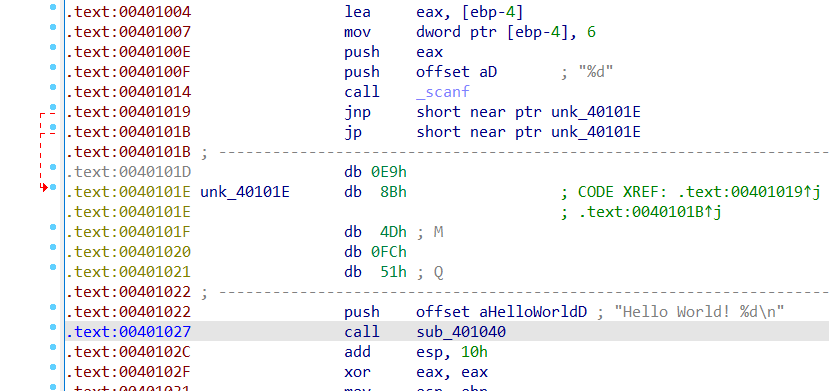The height and width of the screenshot is (391, 829).
Task: Jump to unk_40101E in jnp instruction
Action: [x=596, y=112]
